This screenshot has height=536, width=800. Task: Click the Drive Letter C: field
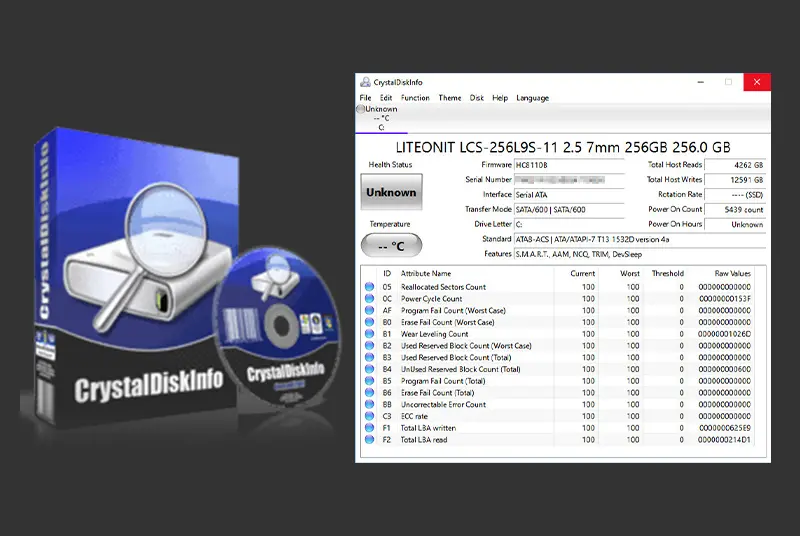click(x=569, y=224)
